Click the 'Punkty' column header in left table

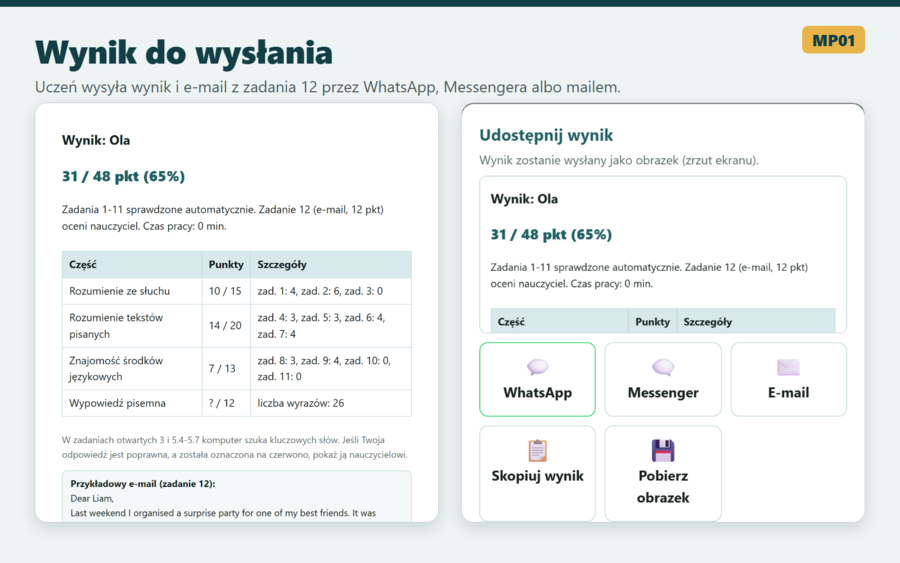(x=226, y=265)
